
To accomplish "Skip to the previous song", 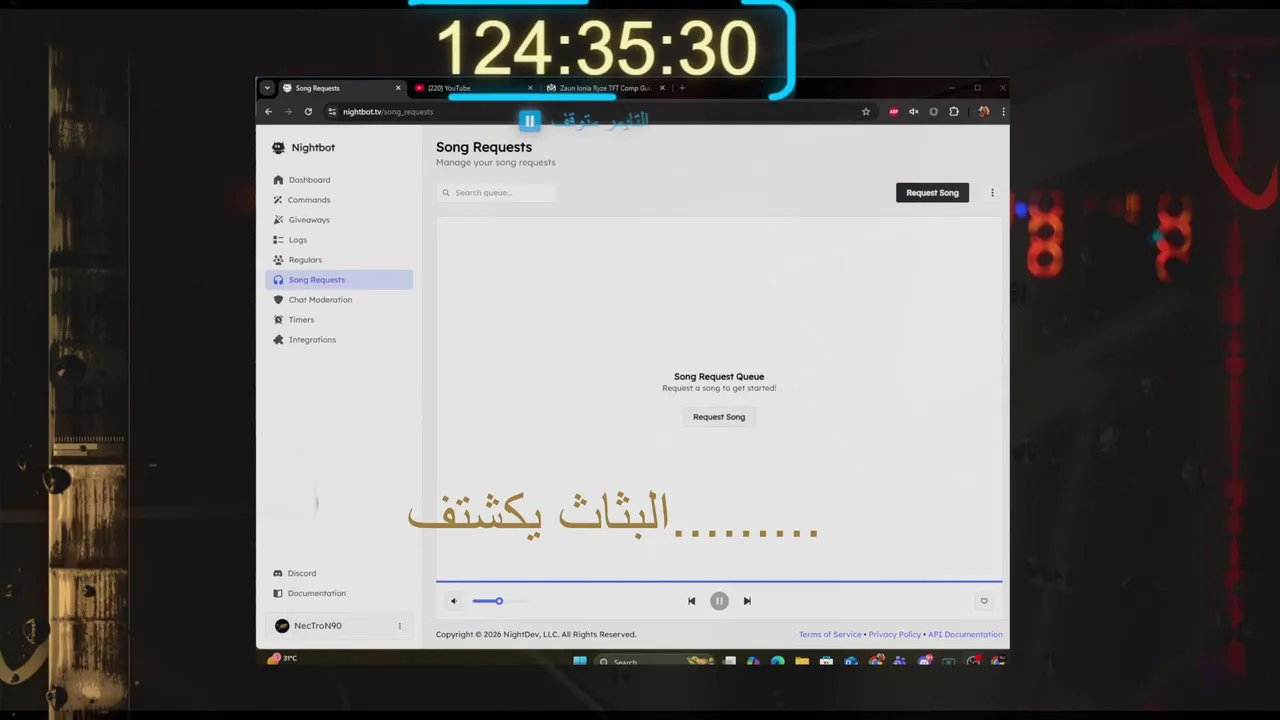I will coord(691,601).
